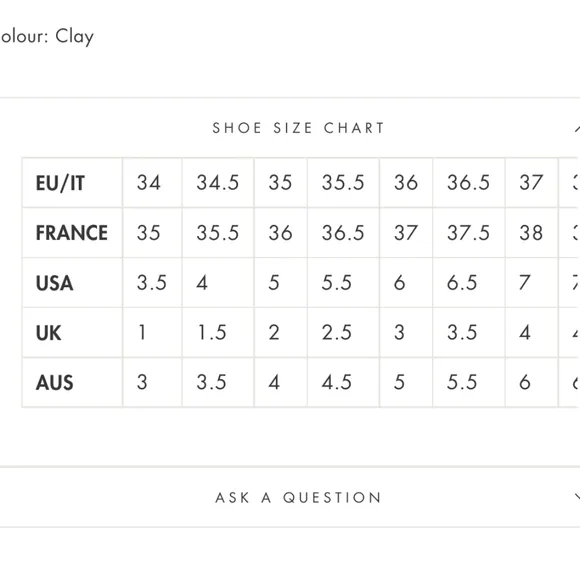Click the France size 38 cell

tap(532, 233)
